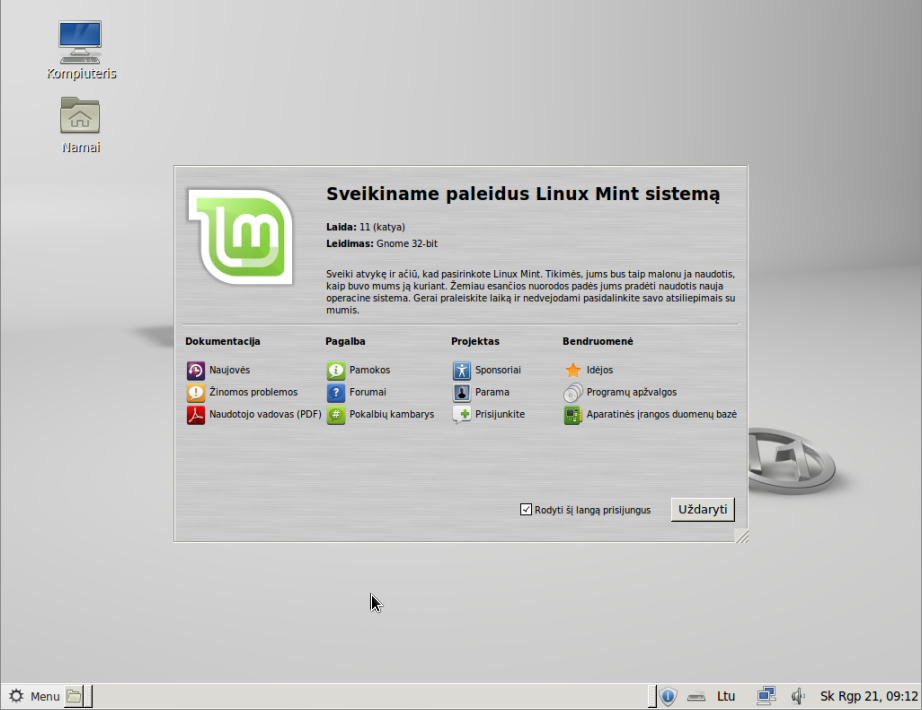Open the Menu button in the panel

35,696
